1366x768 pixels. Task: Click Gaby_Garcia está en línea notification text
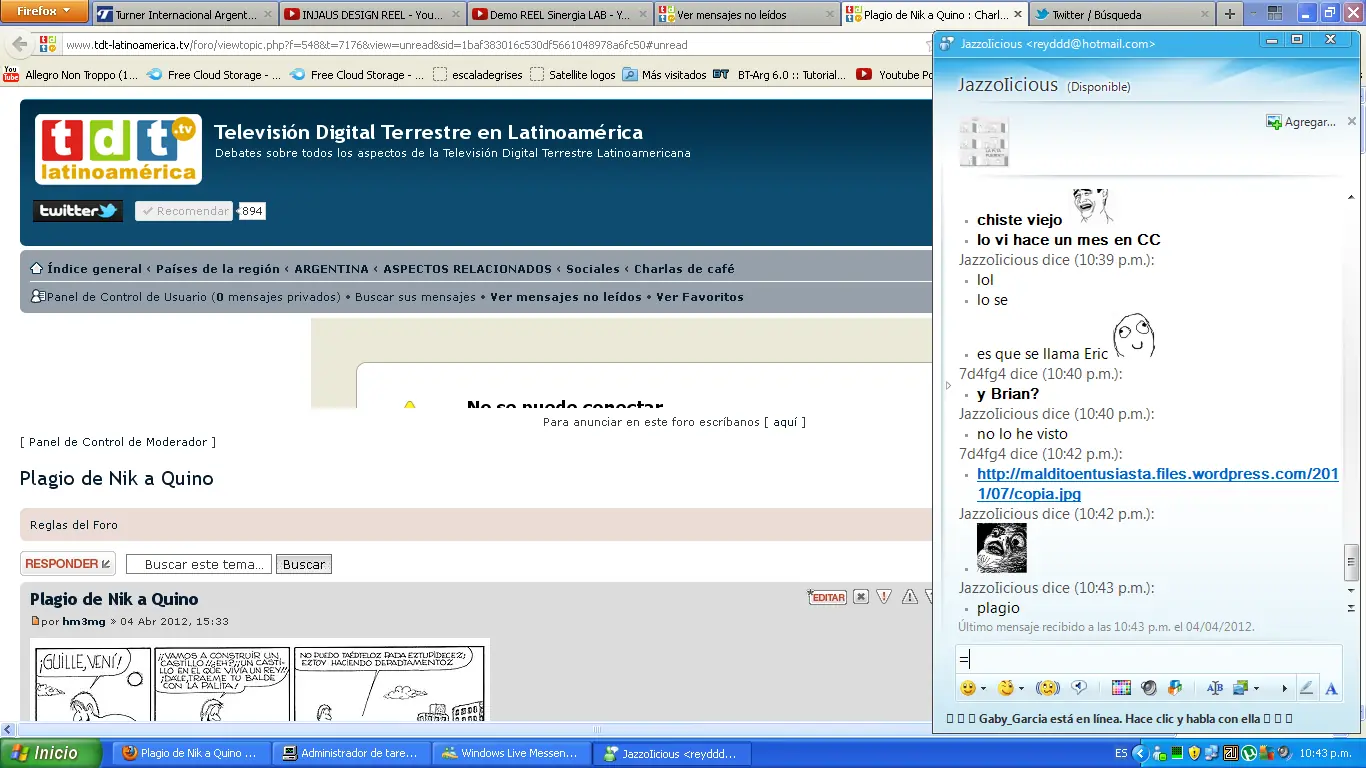click(1119, 718)
